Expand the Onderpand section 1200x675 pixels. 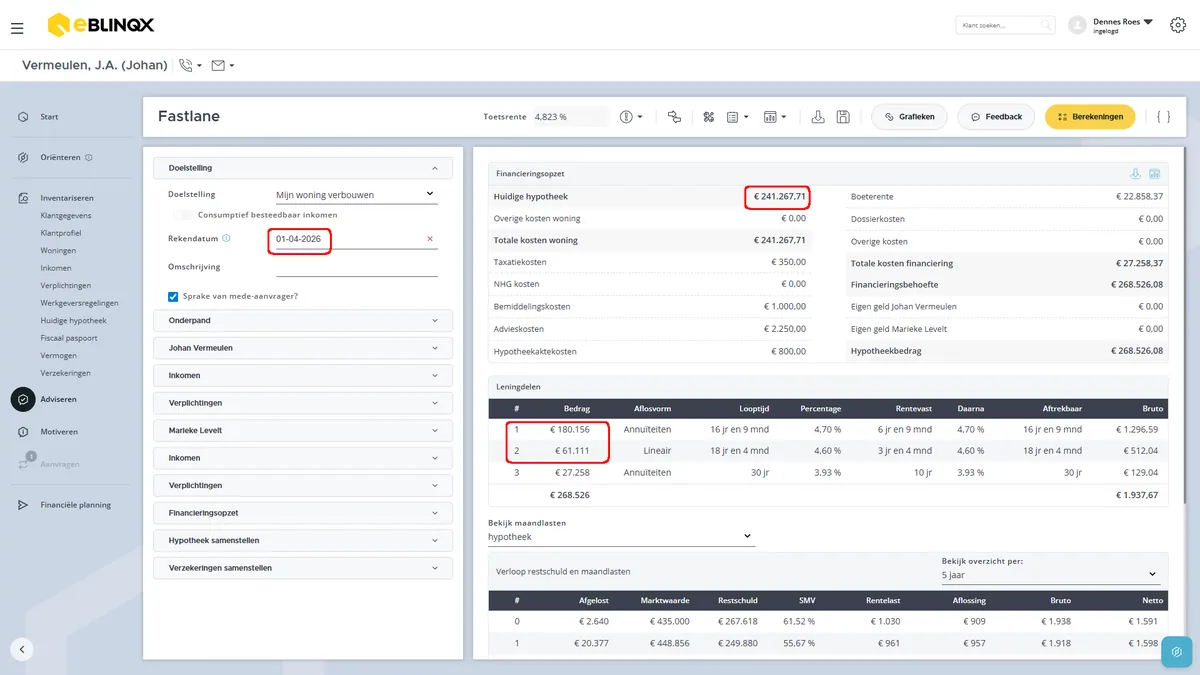pyautogui.click(x=303, y=321)
